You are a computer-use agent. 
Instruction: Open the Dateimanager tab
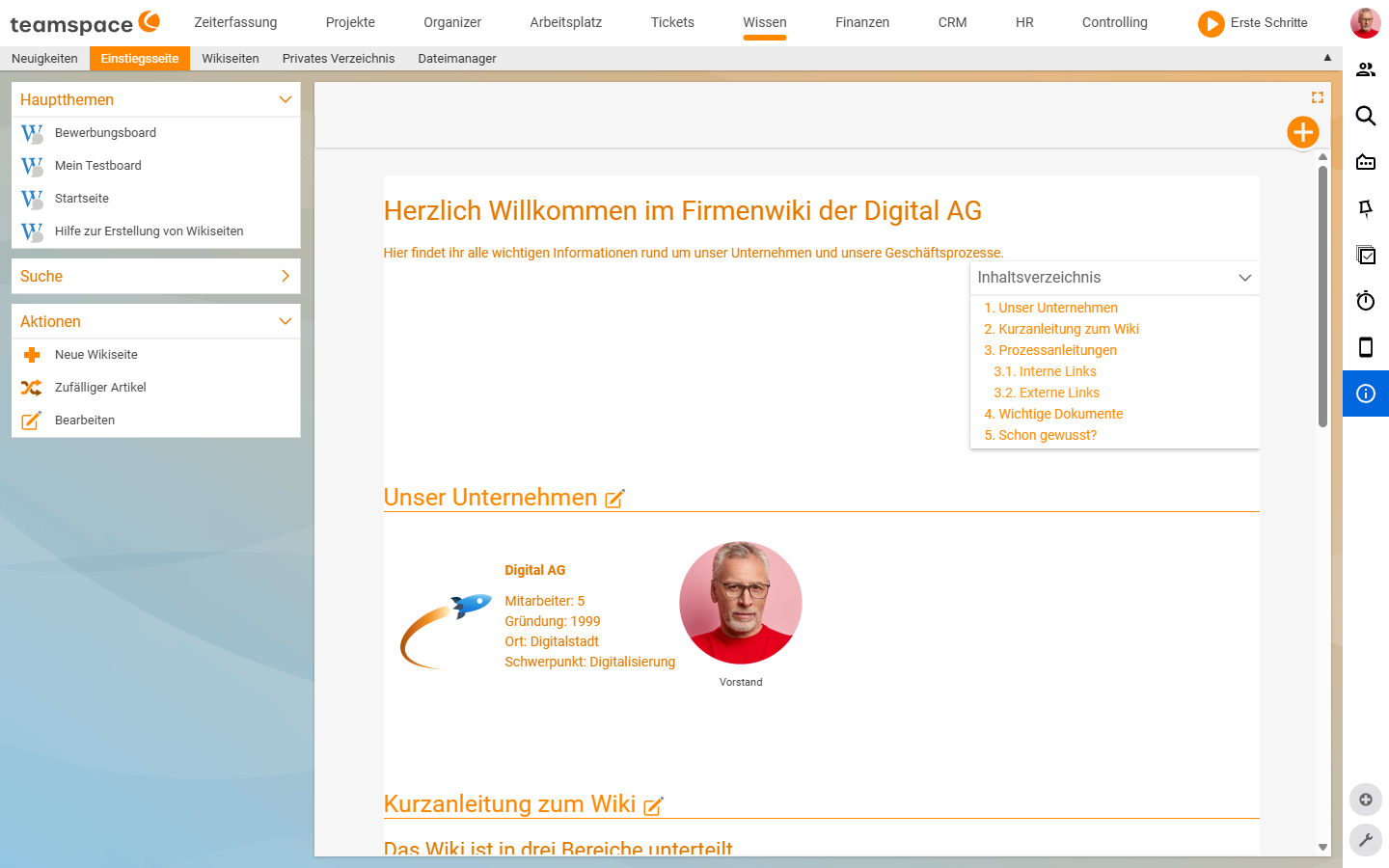tap(457, 59)
